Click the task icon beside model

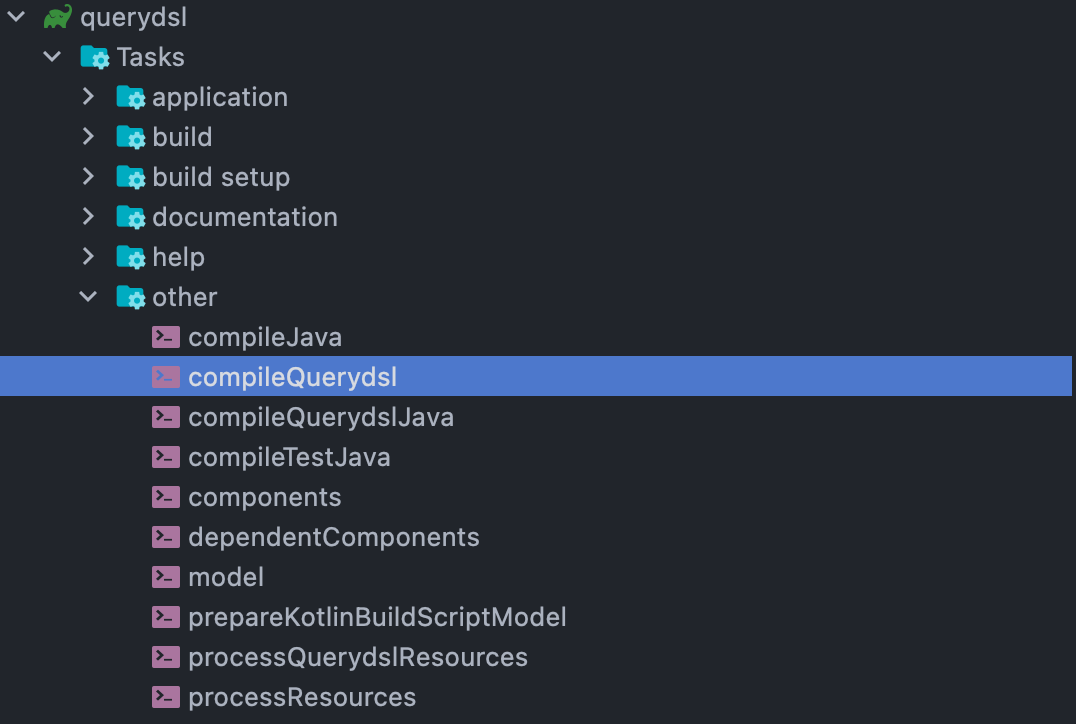[x=166, y=577]
